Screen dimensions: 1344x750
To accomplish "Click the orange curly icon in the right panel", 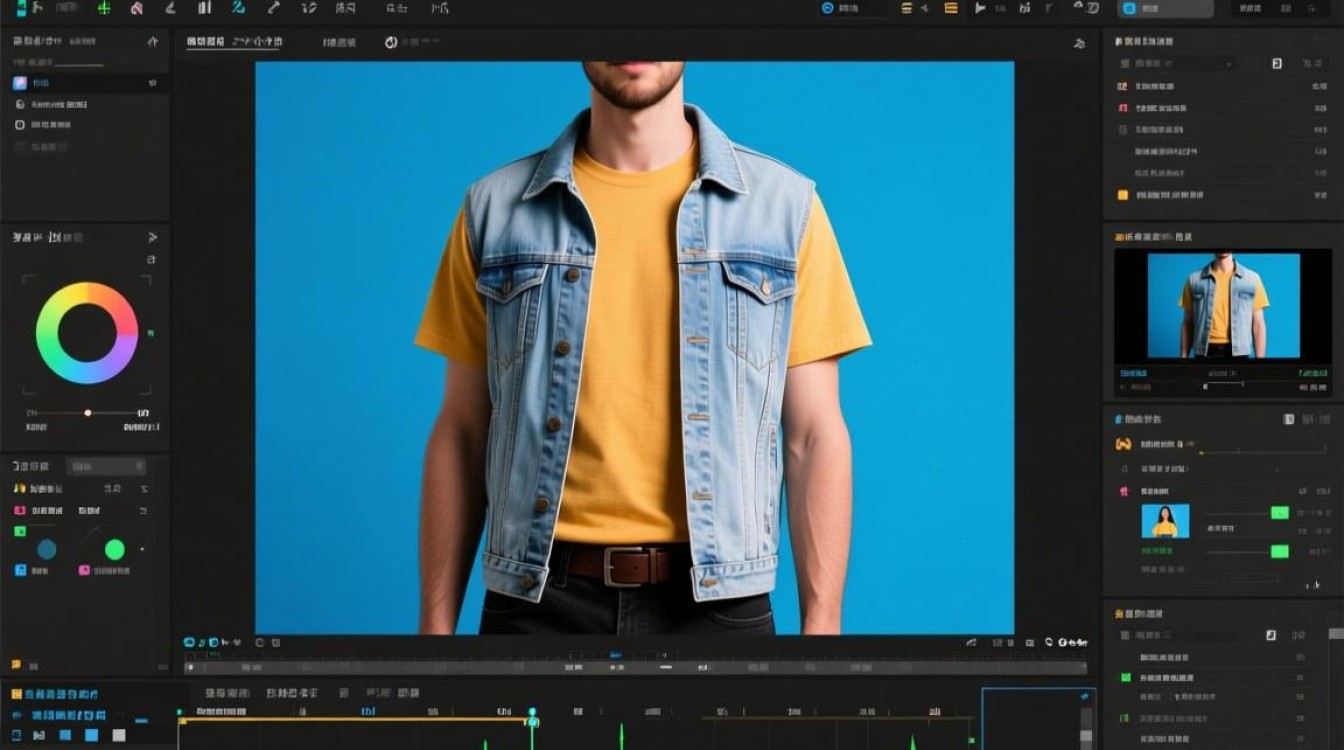I will point(1123,444).
